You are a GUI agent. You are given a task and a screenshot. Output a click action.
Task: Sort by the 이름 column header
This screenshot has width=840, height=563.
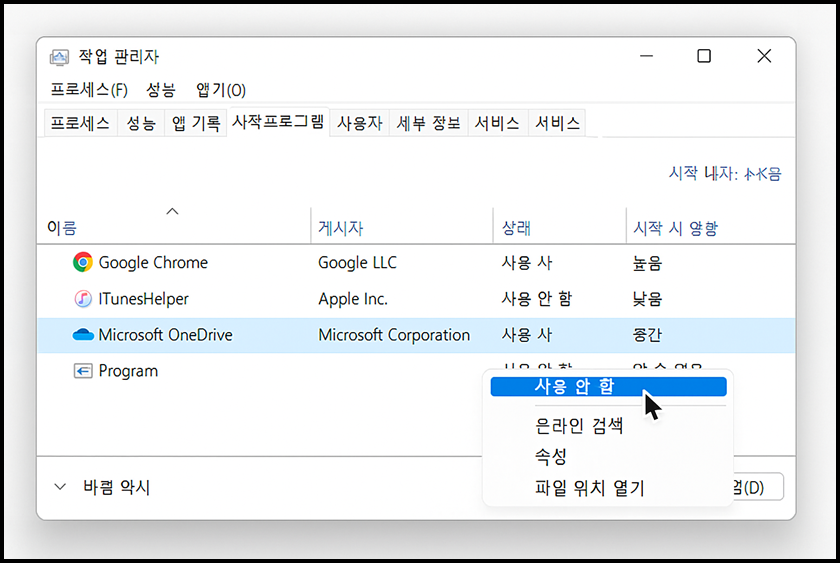coord(62,228)
